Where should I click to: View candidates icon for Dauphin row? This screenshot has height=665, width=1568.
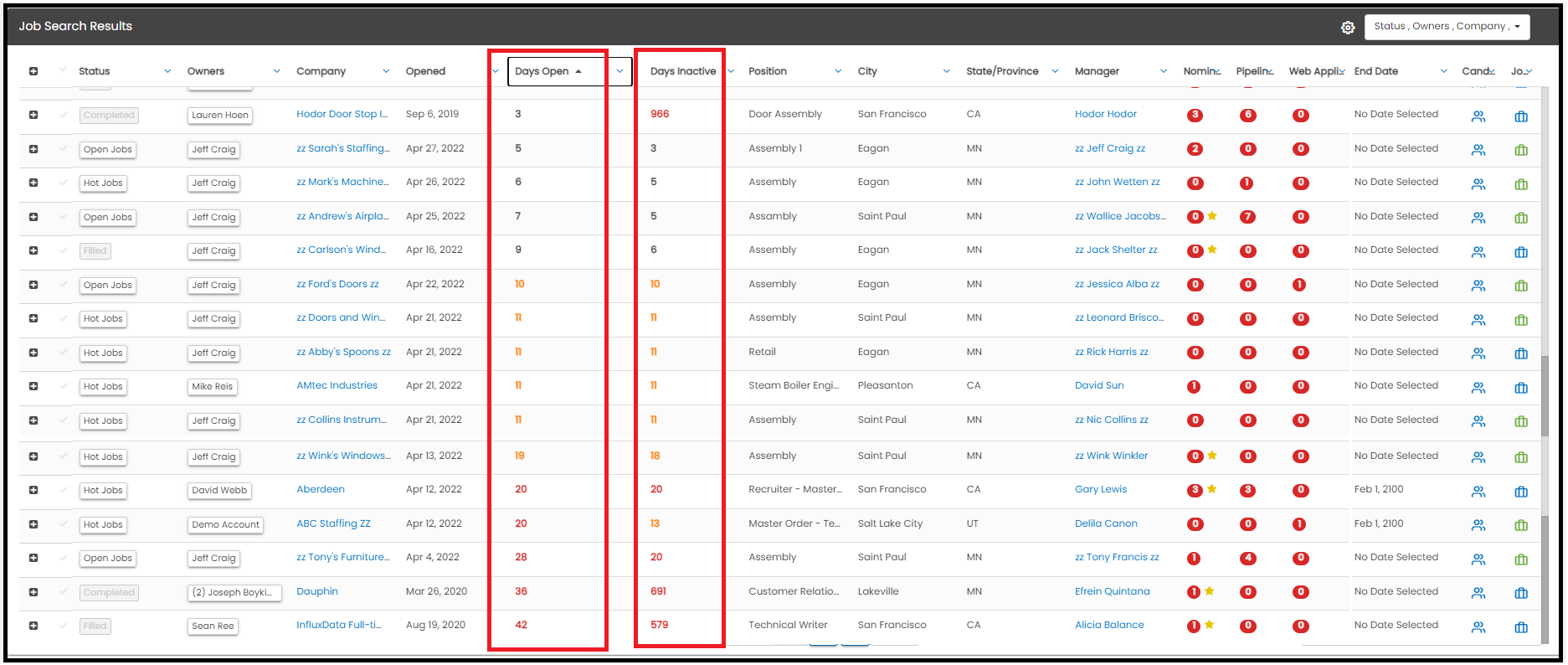(x=1478, y=593)
